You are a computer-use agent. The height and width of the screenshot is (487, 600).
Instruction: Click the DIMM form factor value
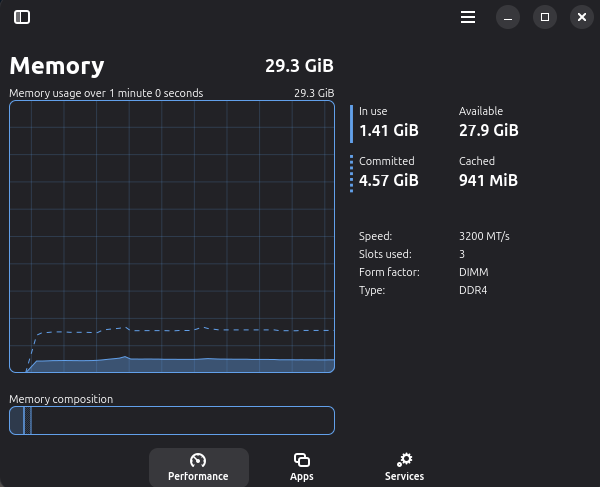[x=474, y=273]
